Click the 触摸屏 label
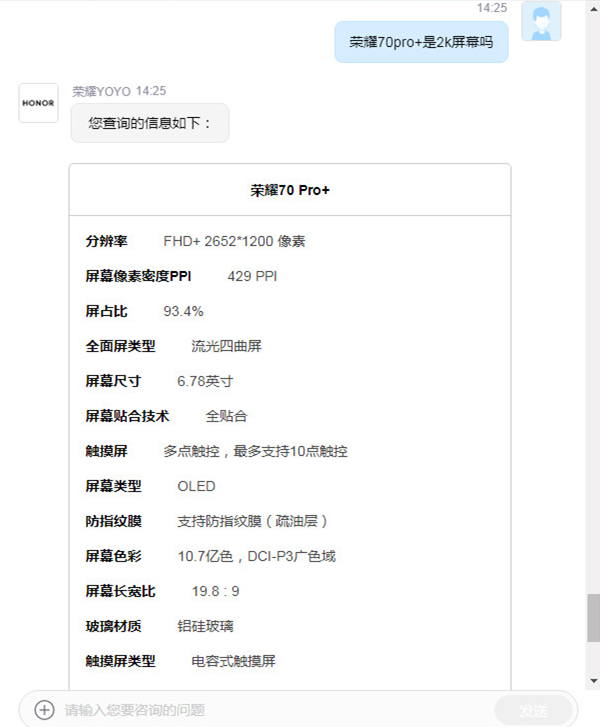This screenshot has width=600, height=727. tap(107, 451)
